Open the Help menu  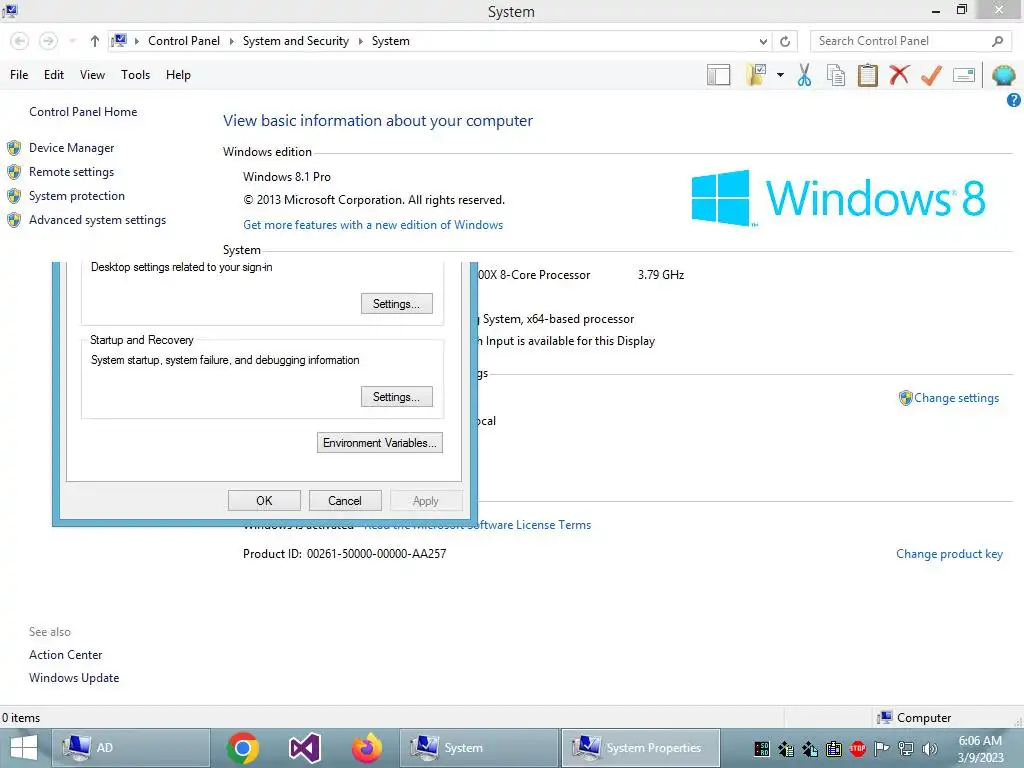point(178,75)
